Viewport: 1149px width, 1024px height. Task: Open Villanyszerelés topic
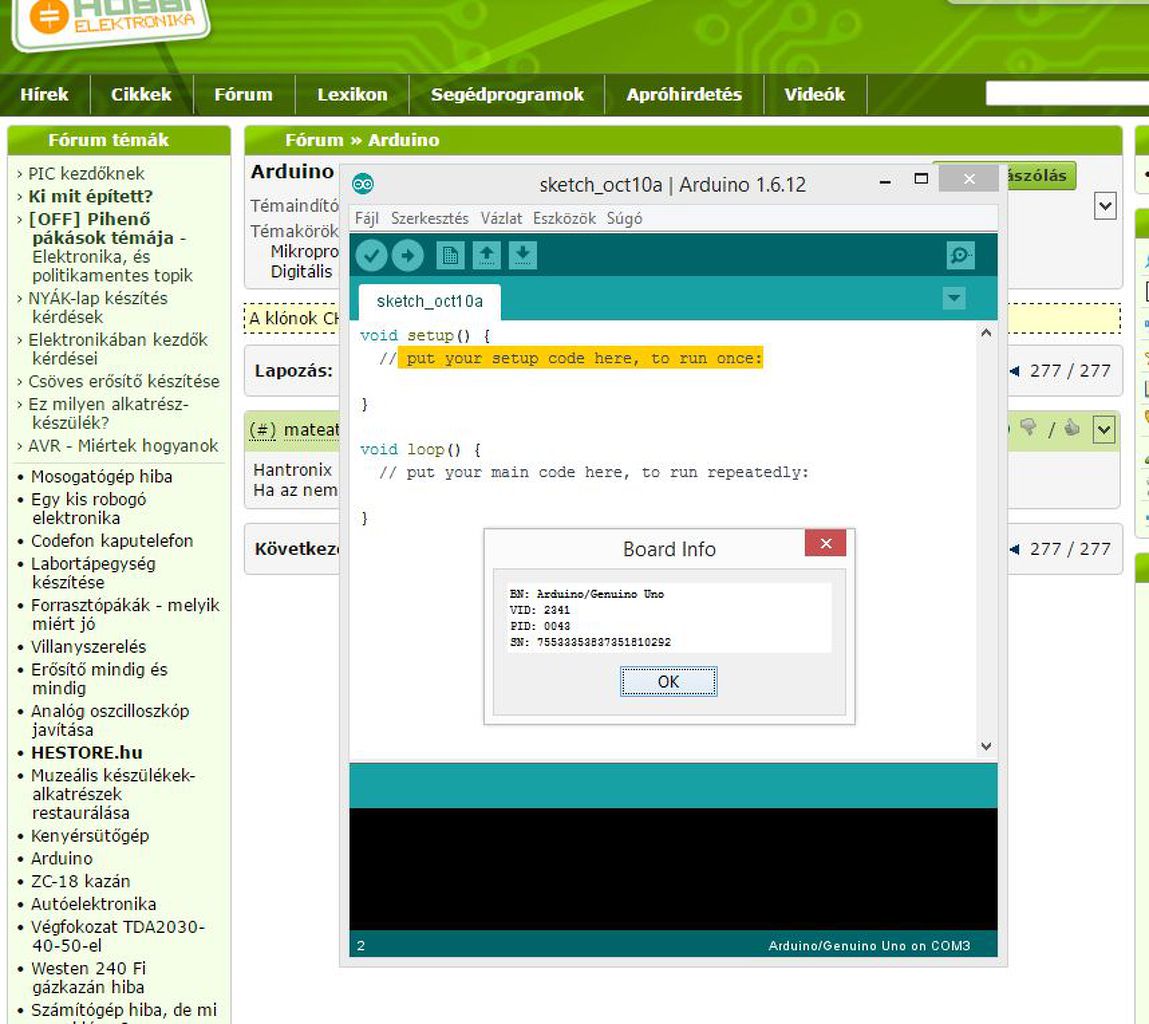coord(88,647)
